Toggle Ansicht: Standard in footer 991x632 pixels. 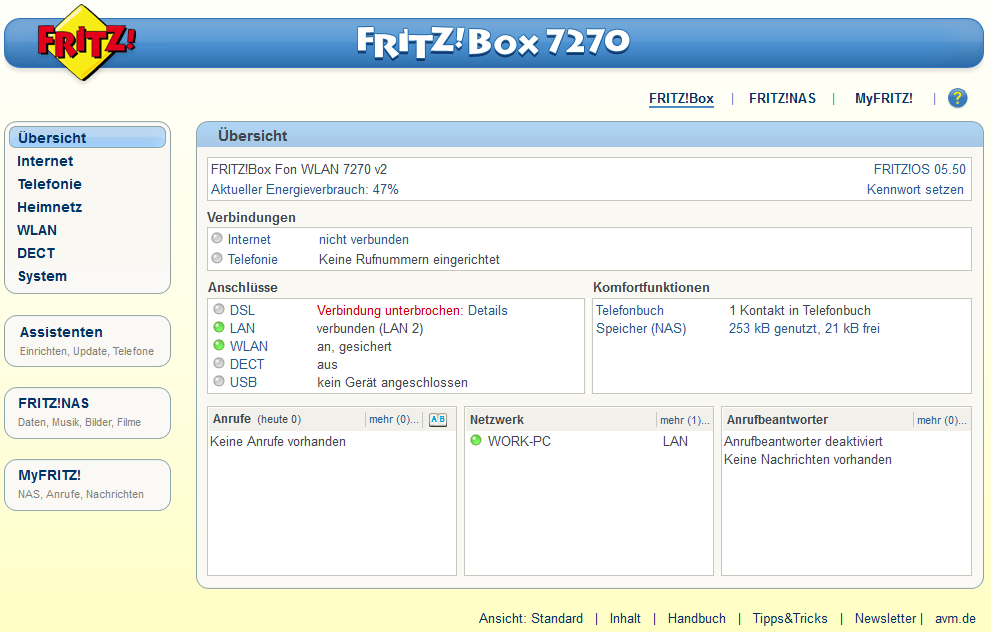[x=531, y=618]
